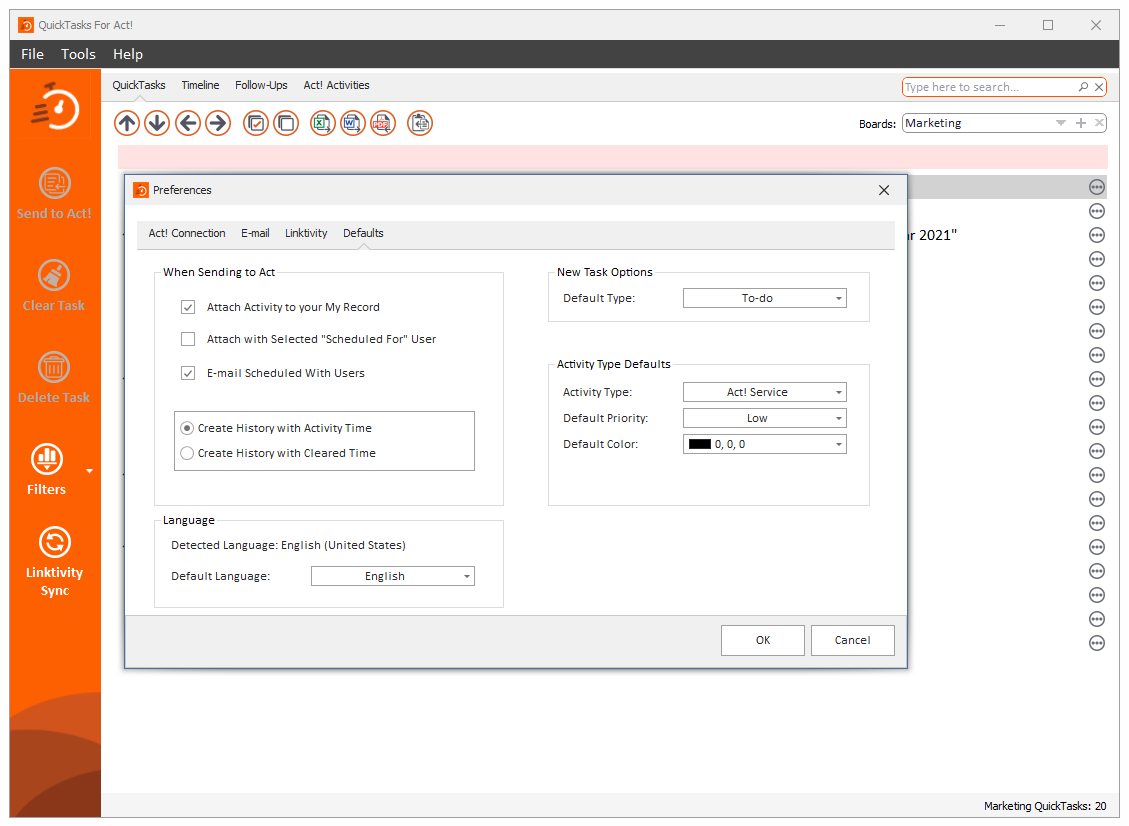Close the Preferences dialog with the X

pyautogui.click(x=884, y=190)
